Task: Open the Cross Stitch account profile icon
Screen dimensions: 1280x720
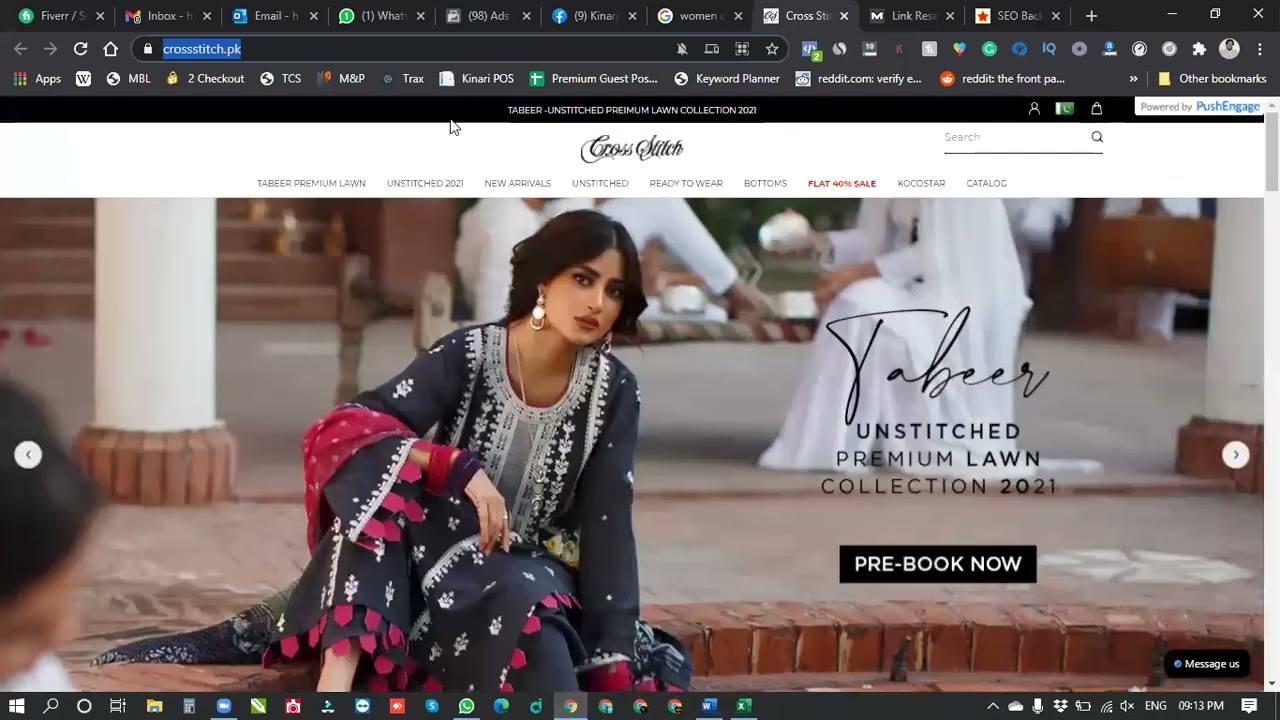Action: [x=1034, y=109]
